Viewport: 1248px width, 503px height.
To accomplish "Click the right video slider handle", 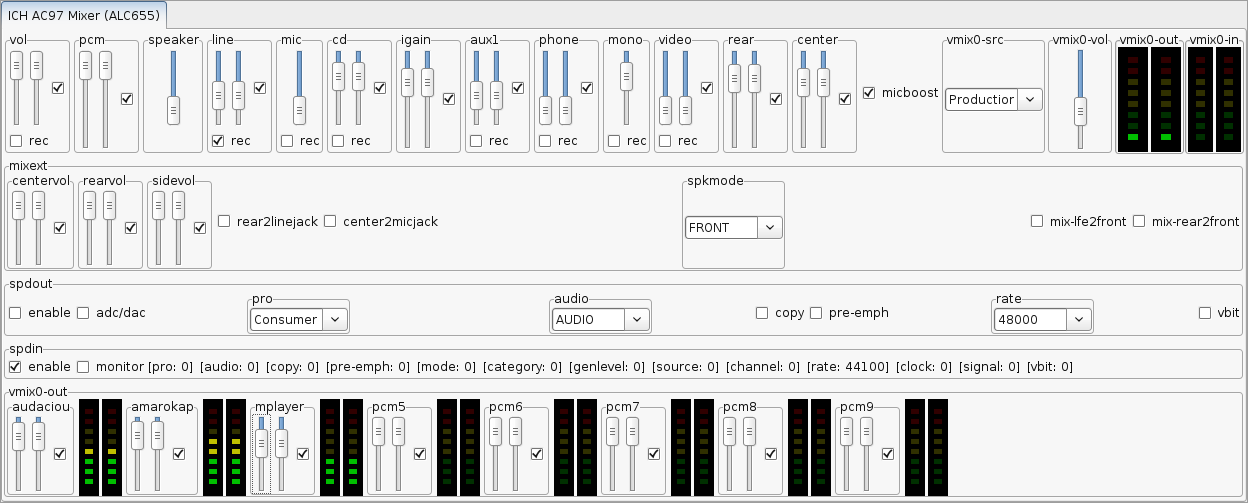I will click(686, 110).
